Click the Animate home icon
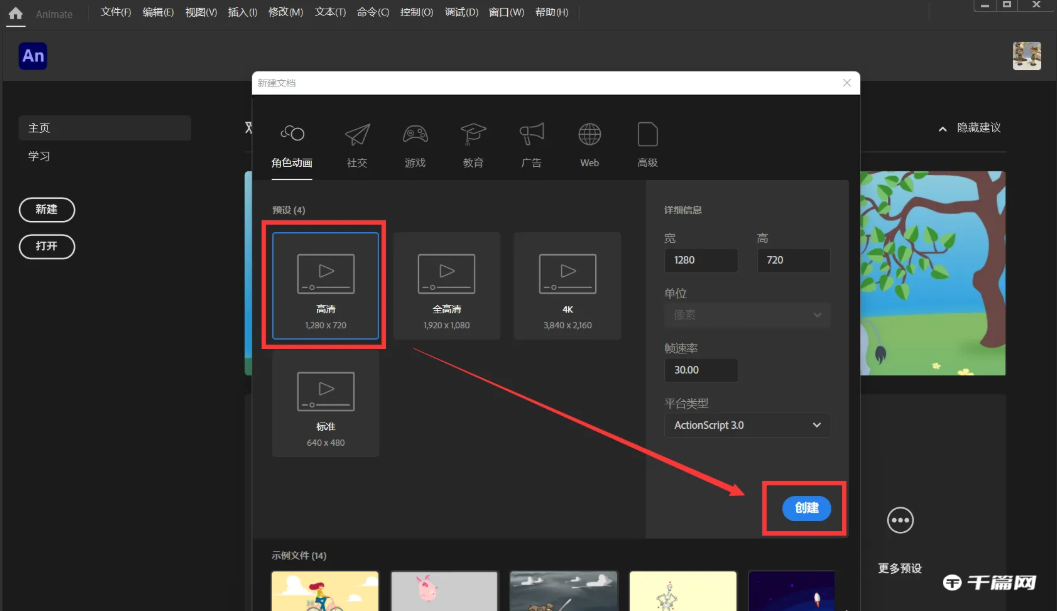The height and width of the screenshot is (611, 1057). pyautogui.click(x=14, y=13)
